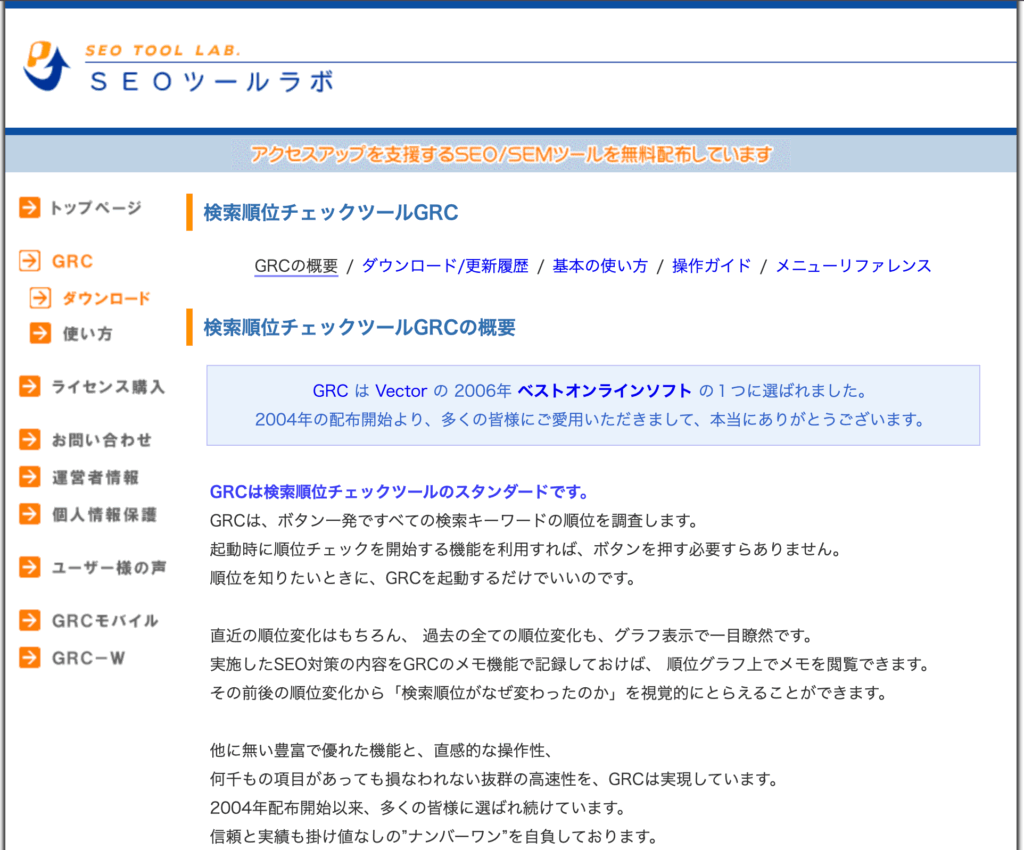Image resolution: width=1024 pixels, height=850 pixels.
Task: Click the ベストオンラインソフト link in notice box
Action: pos(604,390)
